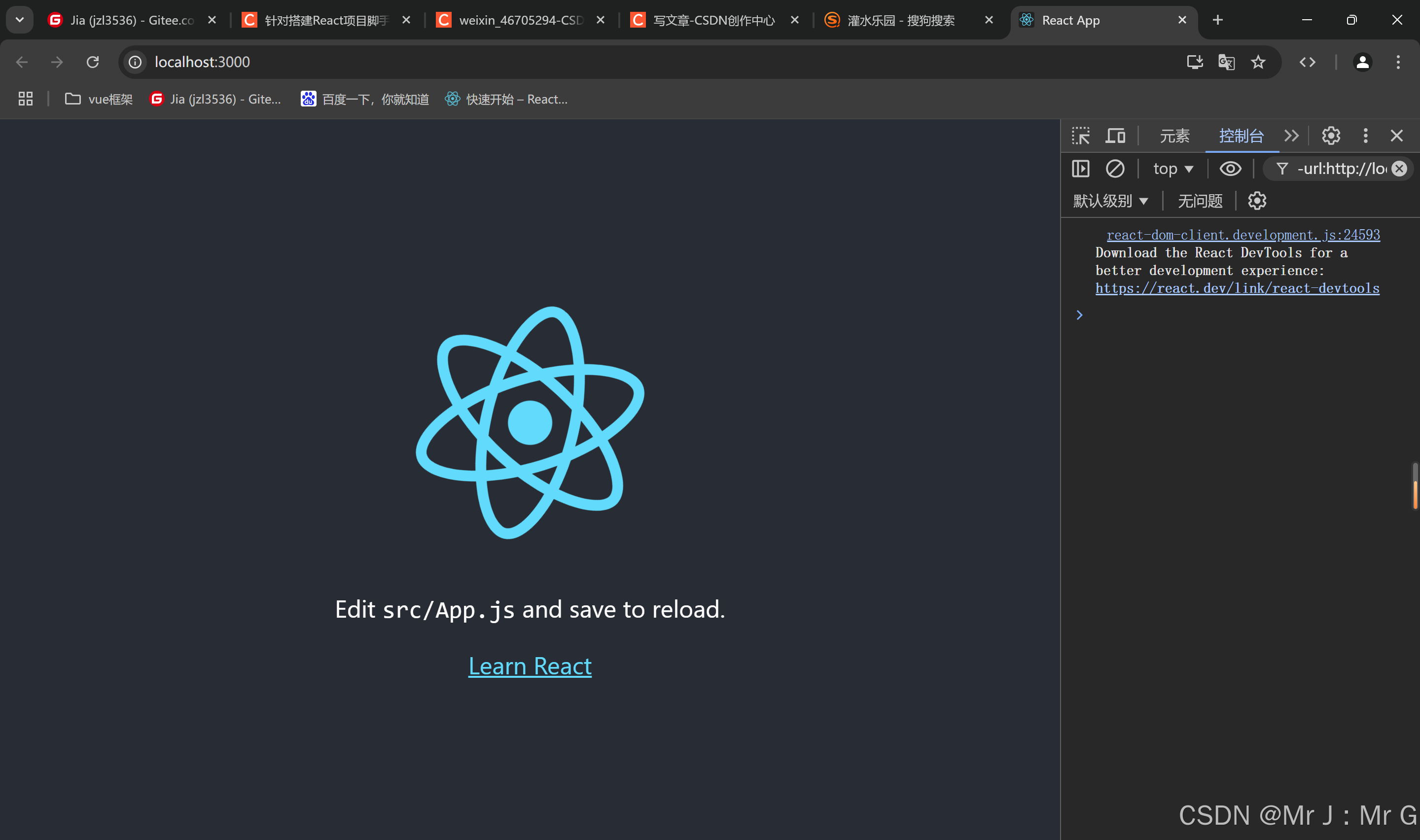Viewport: 1420px width, 840px height.
Task: Click the install app icon in address bar
Action: coord(1194,62)
